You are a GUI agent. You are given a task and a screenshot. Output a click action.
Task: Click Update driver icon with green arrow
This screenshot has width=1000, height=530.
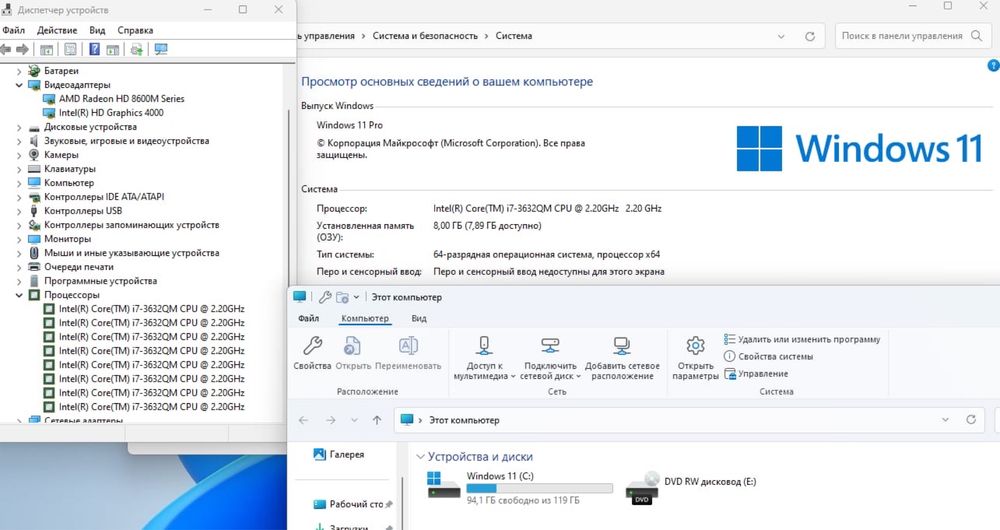pos(136,49)
